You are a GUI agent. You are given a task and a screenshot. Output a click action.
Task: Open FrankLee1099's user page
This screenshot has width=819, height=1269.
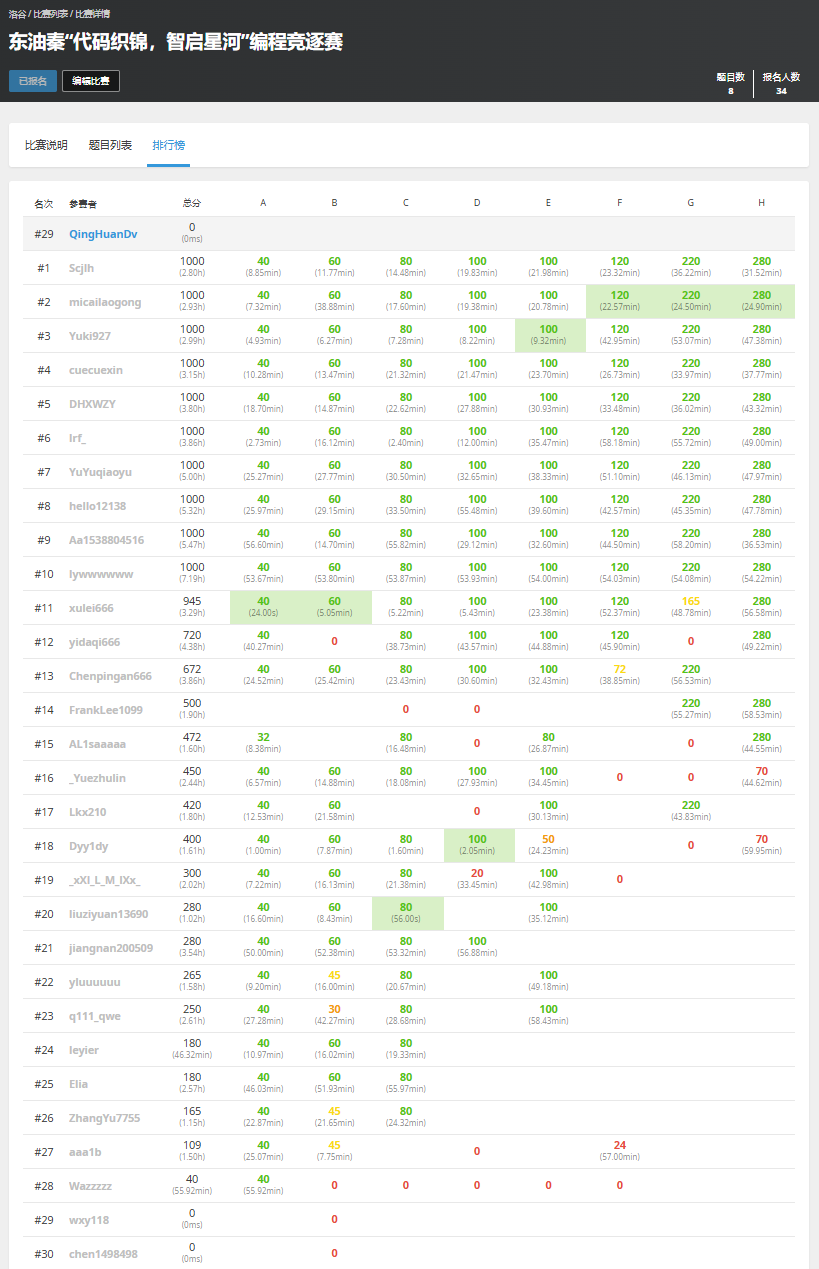[x=105, y=710]
